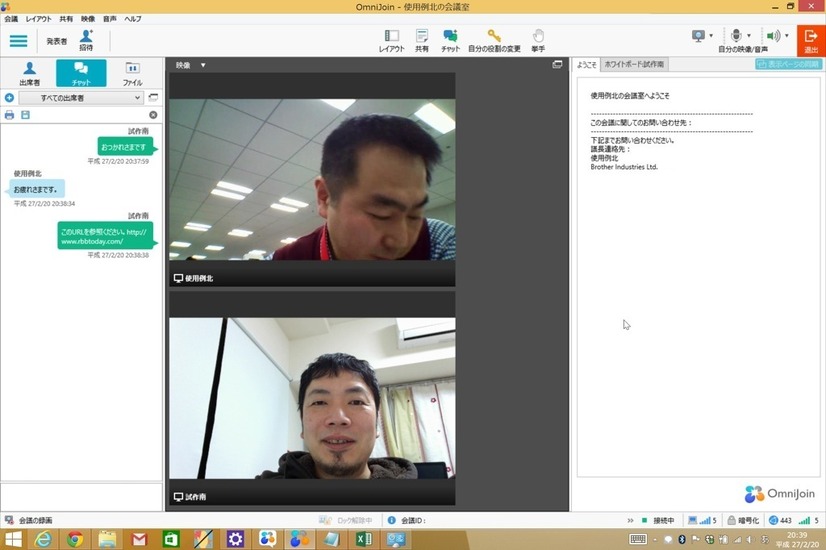
Task: Clear the chat with the X icon
Action: 153,115
